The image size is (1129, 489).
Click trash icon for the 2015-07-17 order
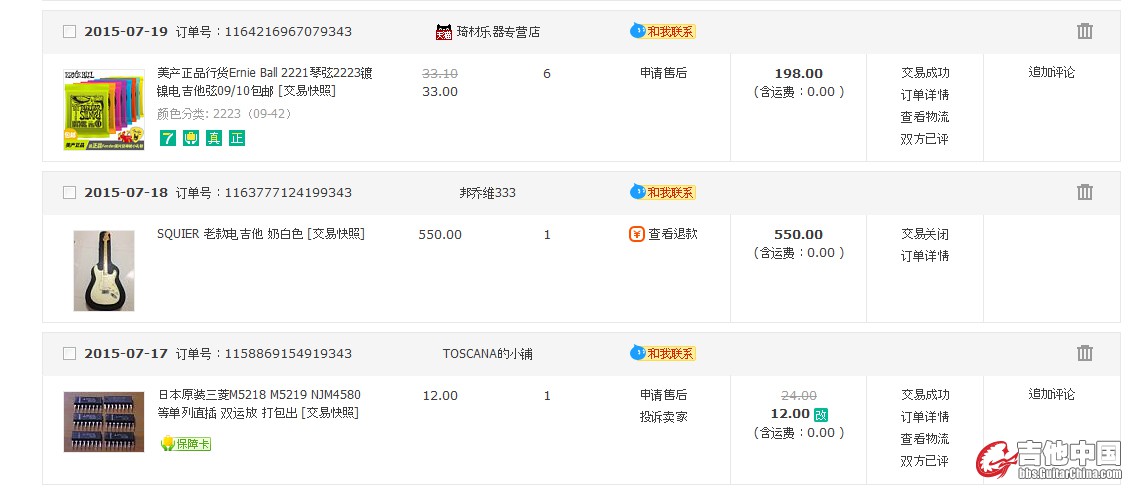point(1085,353)
